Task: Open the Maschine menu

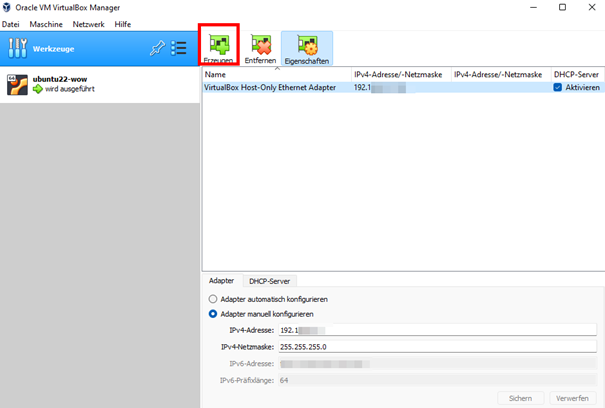Action: pyautogui.click(x=46, y=24)
